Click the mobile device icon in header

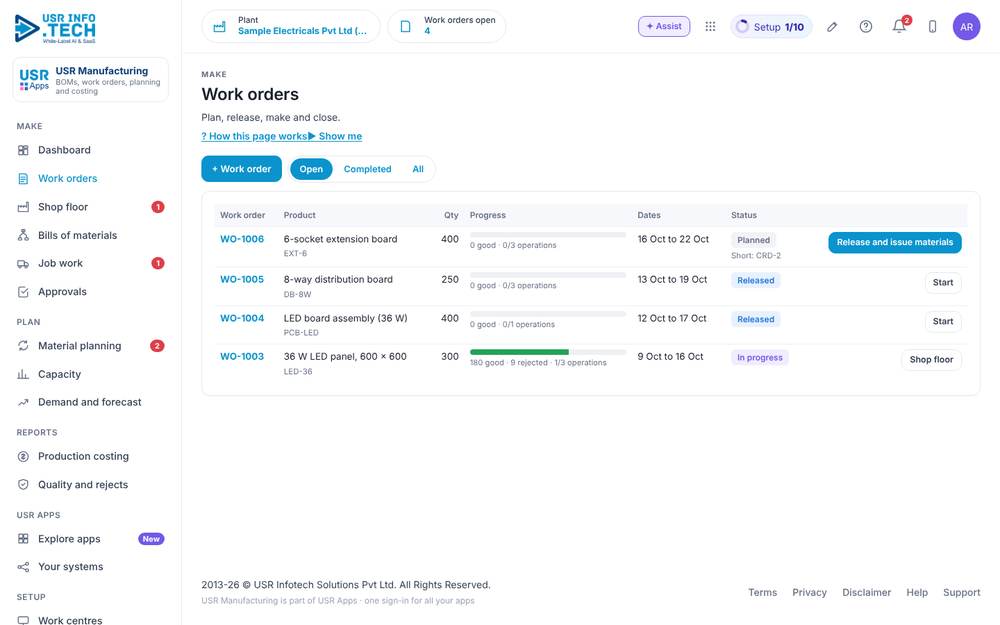932,26
